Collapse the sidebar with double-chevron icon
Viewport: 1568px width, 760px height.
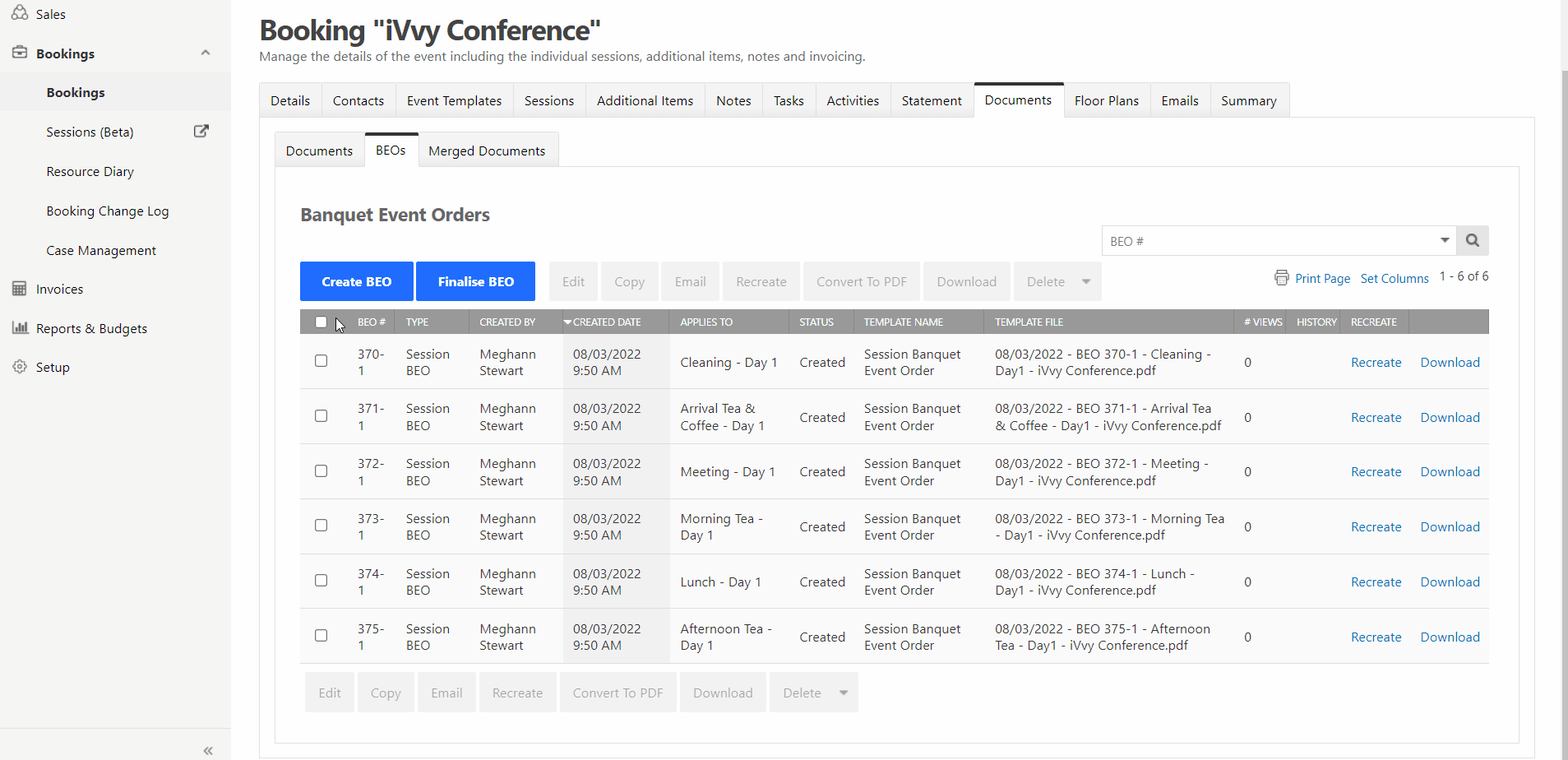208,749
